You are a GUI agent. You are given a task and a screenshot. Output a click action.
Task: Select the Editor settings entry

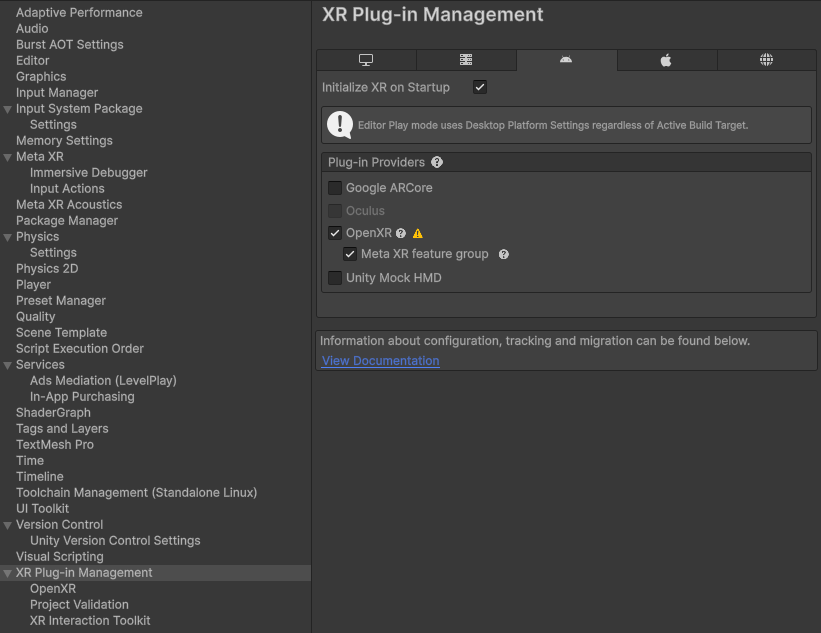click(x=32, y=61)
